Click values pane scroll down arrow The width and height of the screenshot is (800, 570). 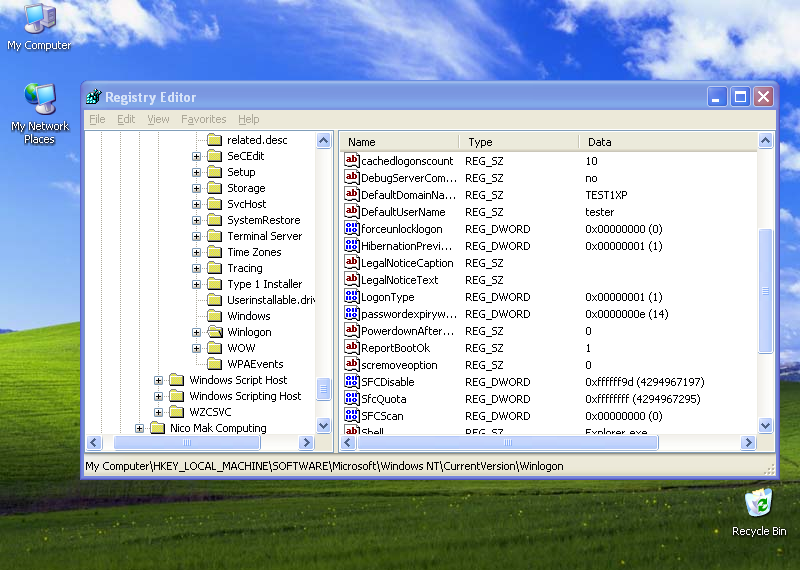(765, 425)
